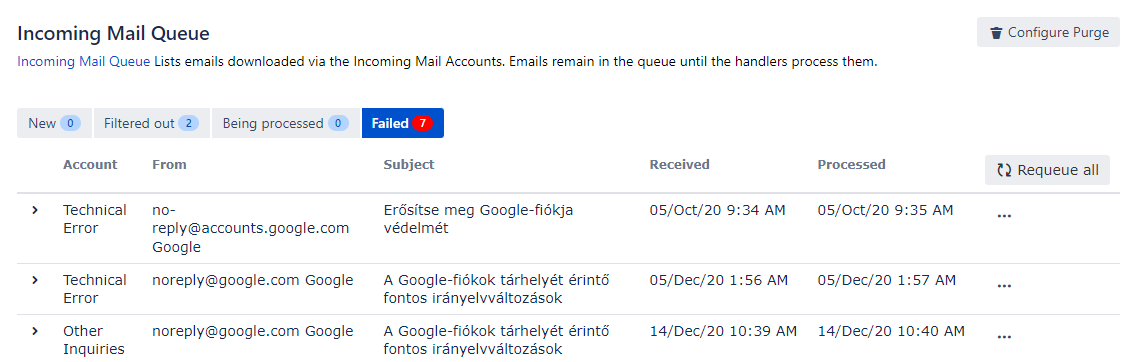Expand the first Technical Error row
The image size is (1134, 362).
coord(34,210)
